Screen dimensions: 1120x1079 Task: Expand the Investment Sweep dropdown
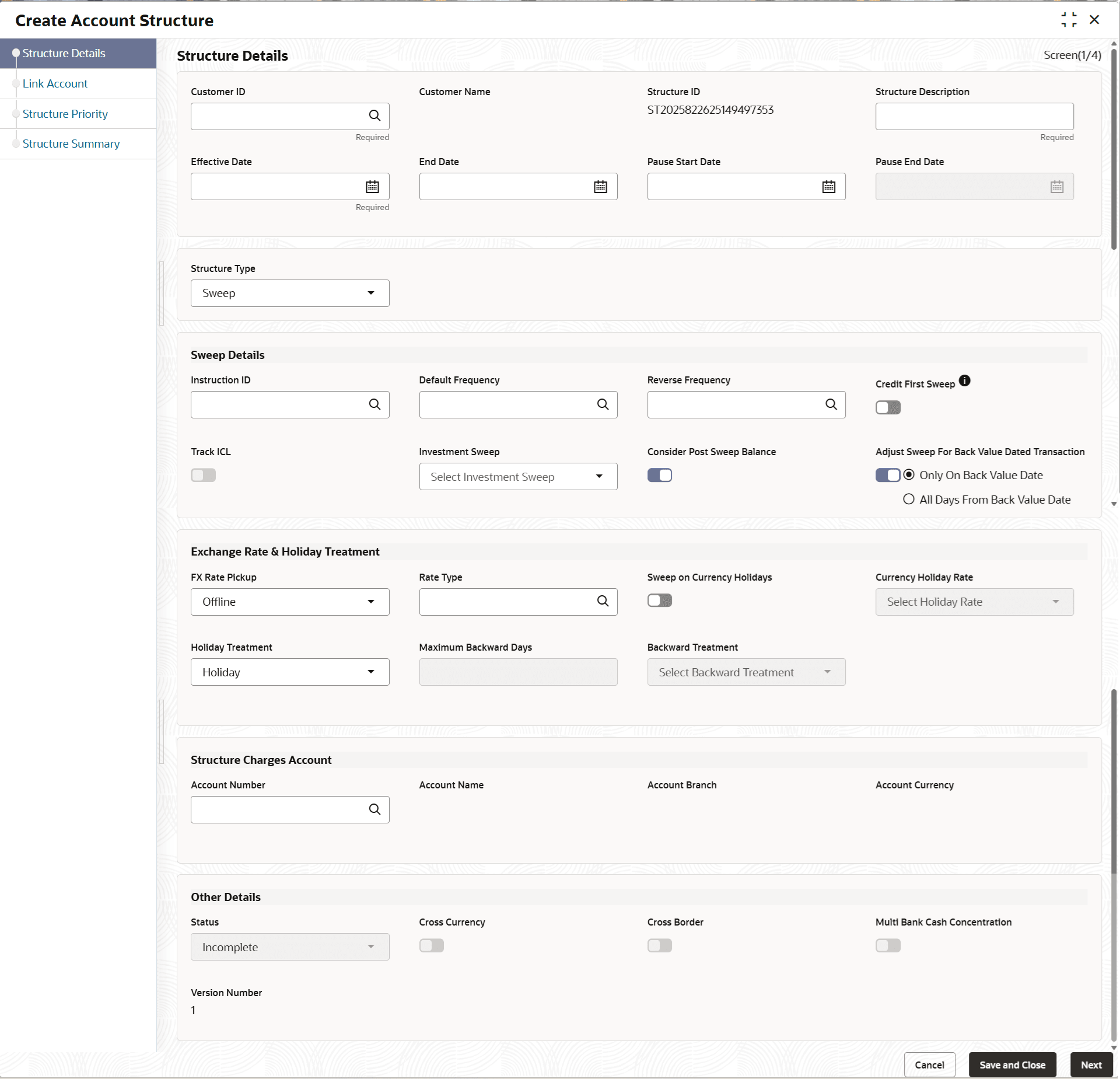(518, 477)
